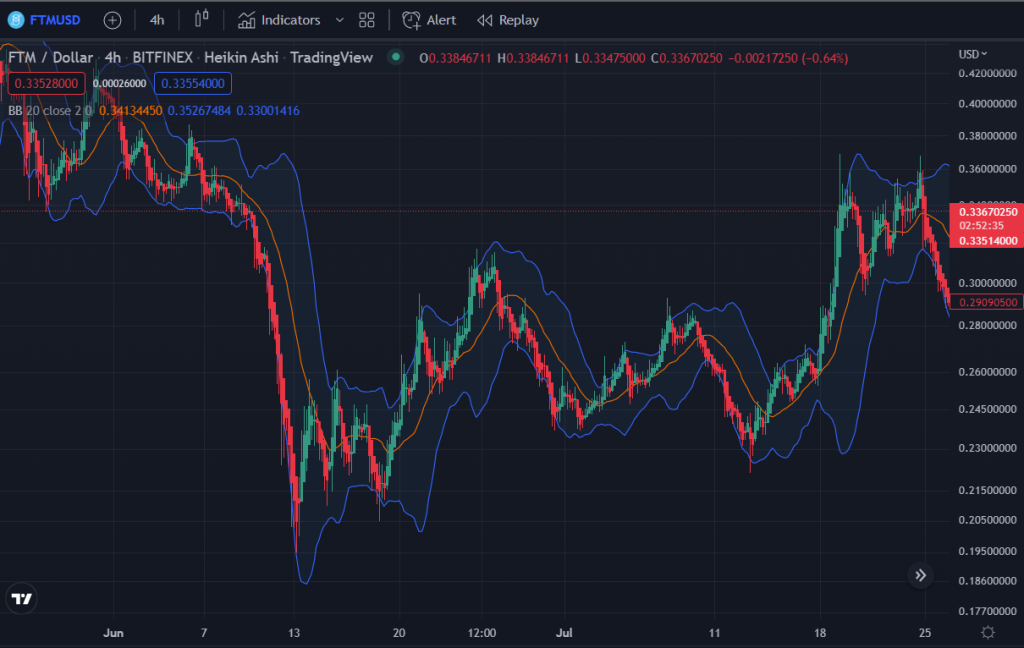Select the BB 20 close 2 0 legend
This screenshot has height=648, width=1024.
coord(50,110)
